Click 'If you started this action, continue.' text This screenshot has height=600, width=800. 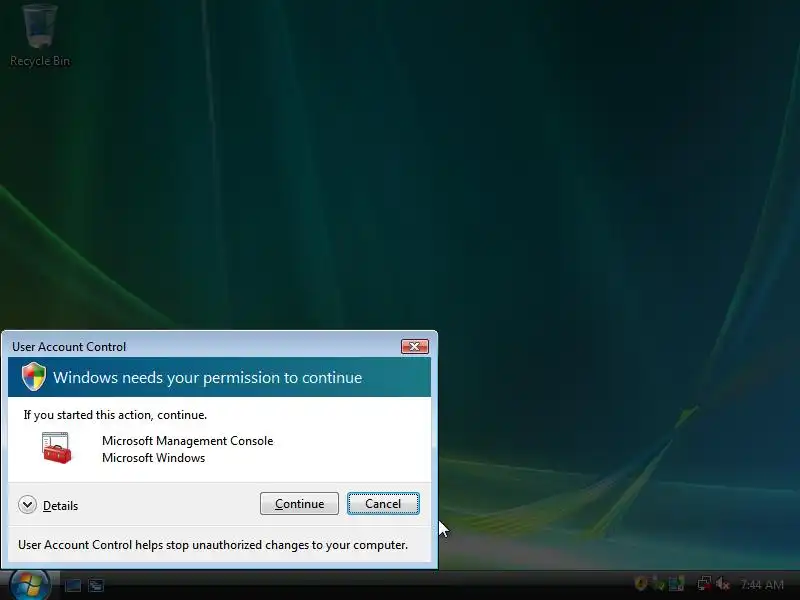tap(115, 415)
